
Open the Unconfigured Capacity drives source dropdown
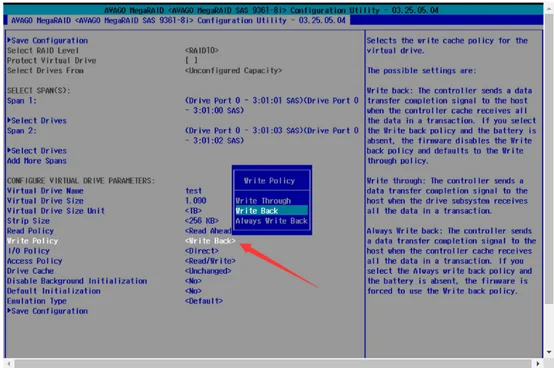pyautogui.click(x=234, y=71)
